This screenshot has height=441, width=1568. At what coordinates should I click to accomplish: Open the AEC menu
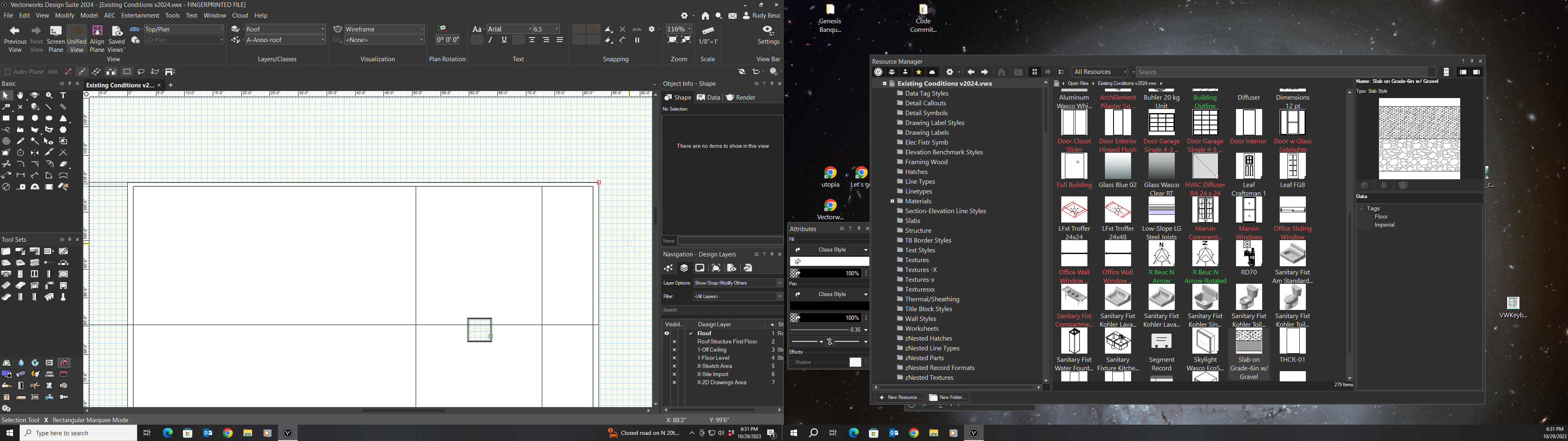pos(109,16)
